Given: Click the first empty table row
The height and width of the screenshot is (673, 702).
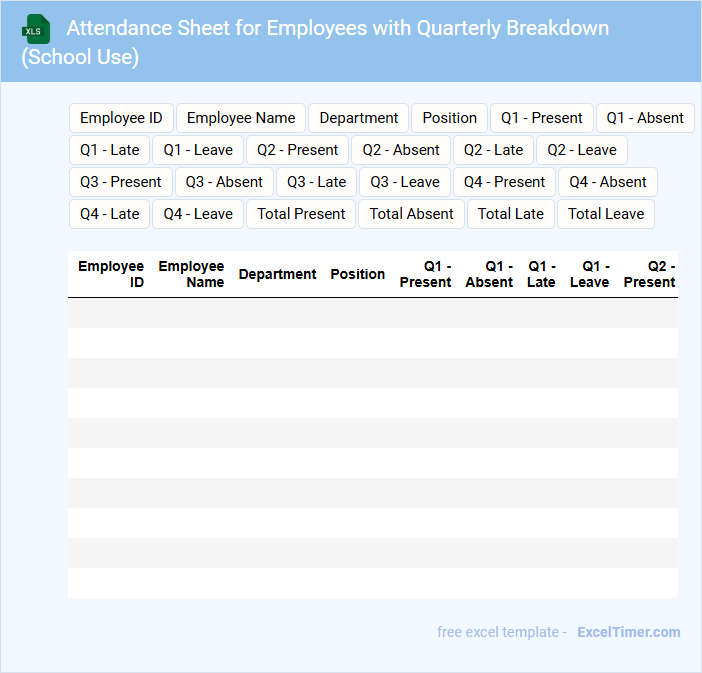Looking at the screenshot, I should [x=372, y=313].
